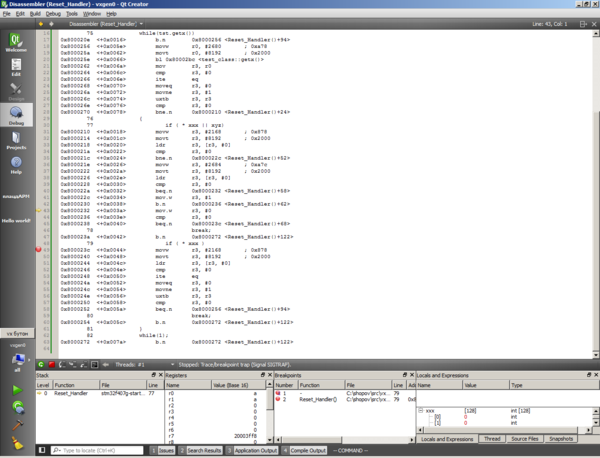This screenshot has height=458, width=600.
Task: Float the Stack panel
Action: coord(154,375)
